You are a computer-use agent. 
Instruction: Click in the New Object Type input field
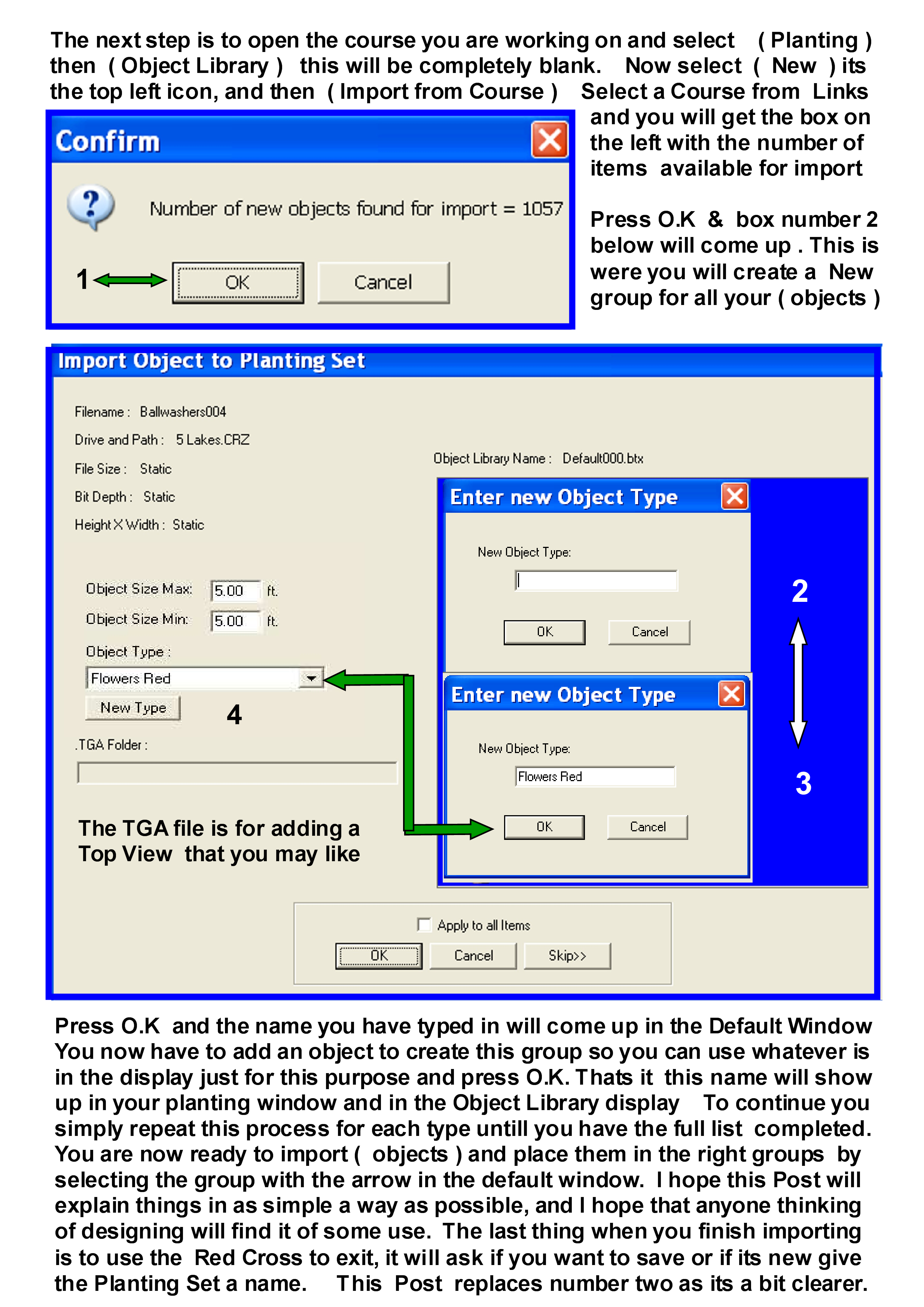(596, 581)
